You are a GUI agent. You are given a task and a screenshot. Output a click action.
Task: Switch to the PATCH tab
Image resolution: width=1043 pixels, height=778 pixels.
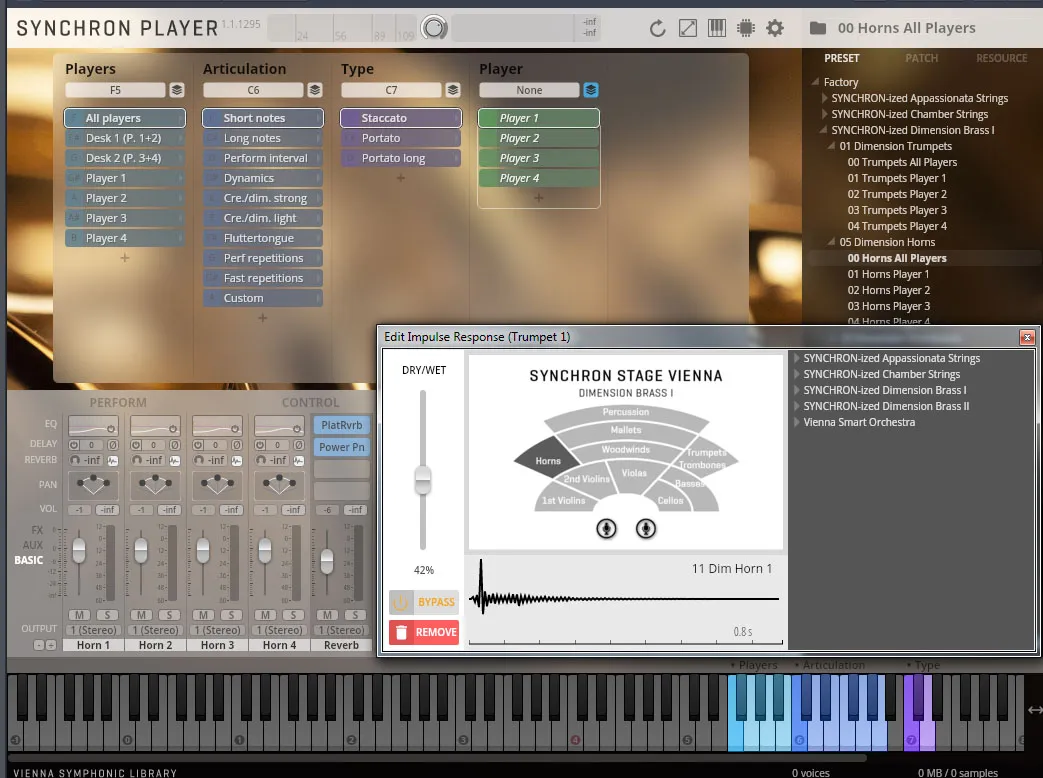[x=921, y=58]
